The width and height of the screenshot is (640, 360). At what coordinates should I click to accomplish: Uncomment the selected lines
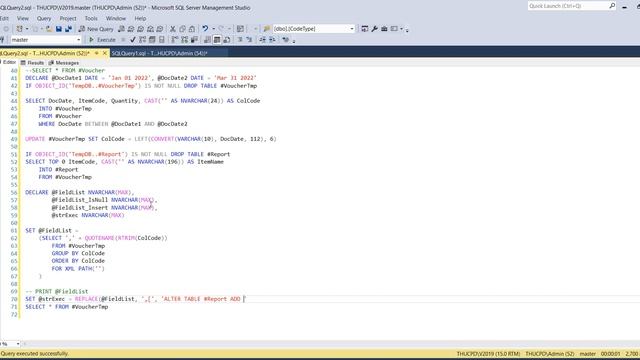(249, 40)
